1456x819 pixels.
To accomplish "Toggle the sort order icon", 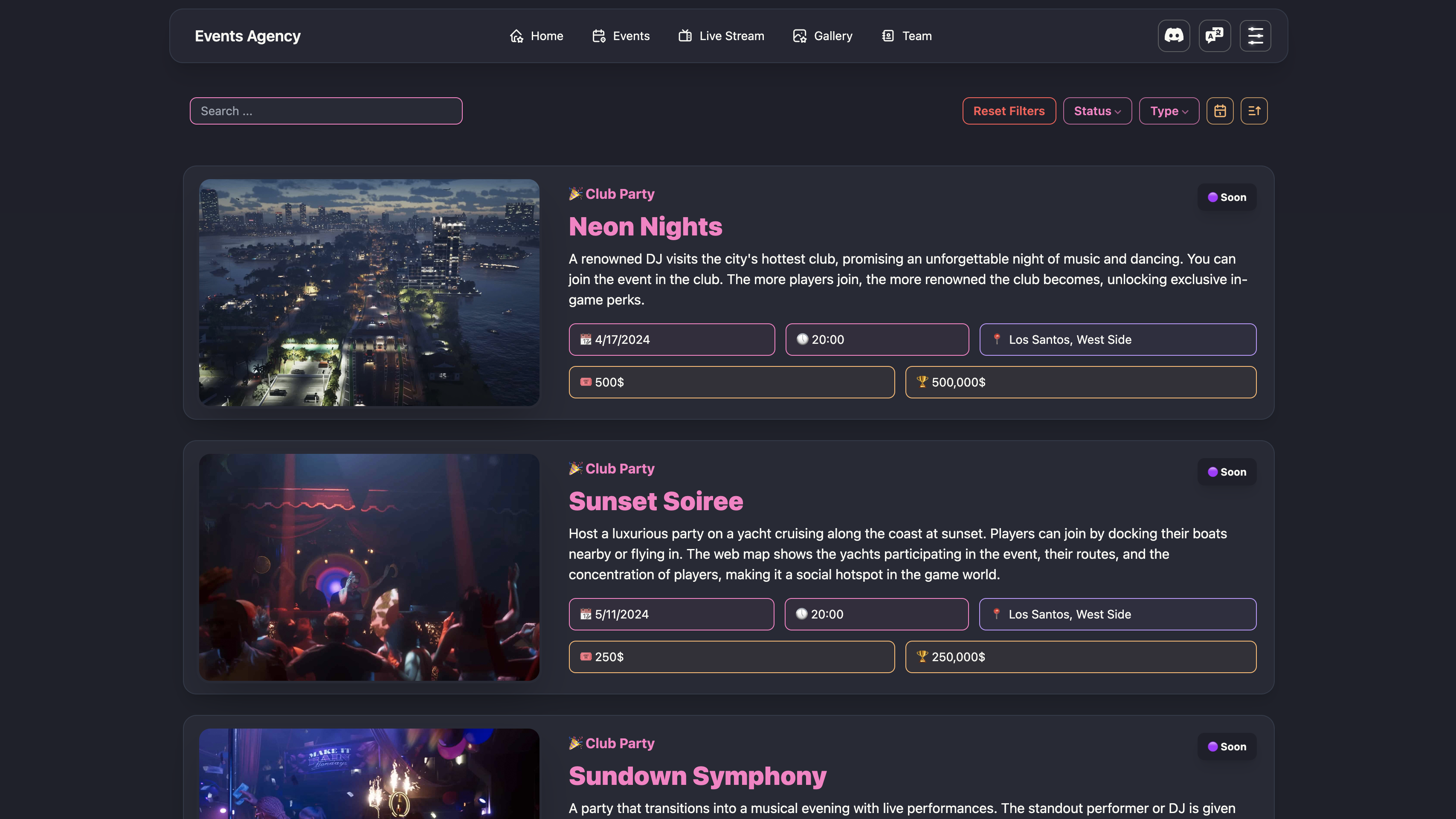I will (1254, 111).
